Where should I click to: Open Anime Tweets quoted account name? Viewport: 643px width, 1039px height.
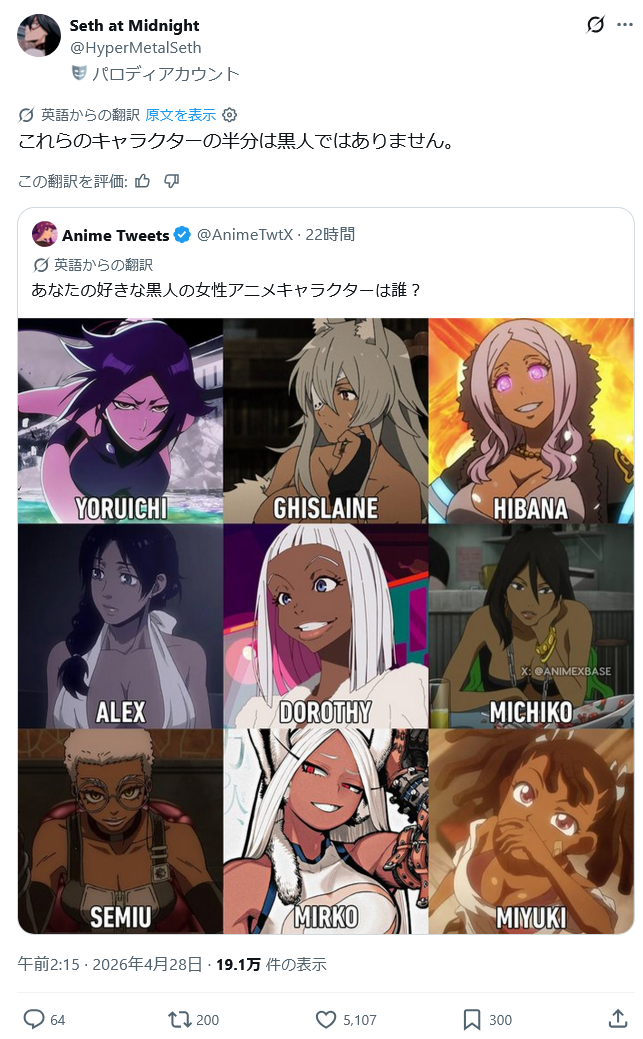point(116,235)
